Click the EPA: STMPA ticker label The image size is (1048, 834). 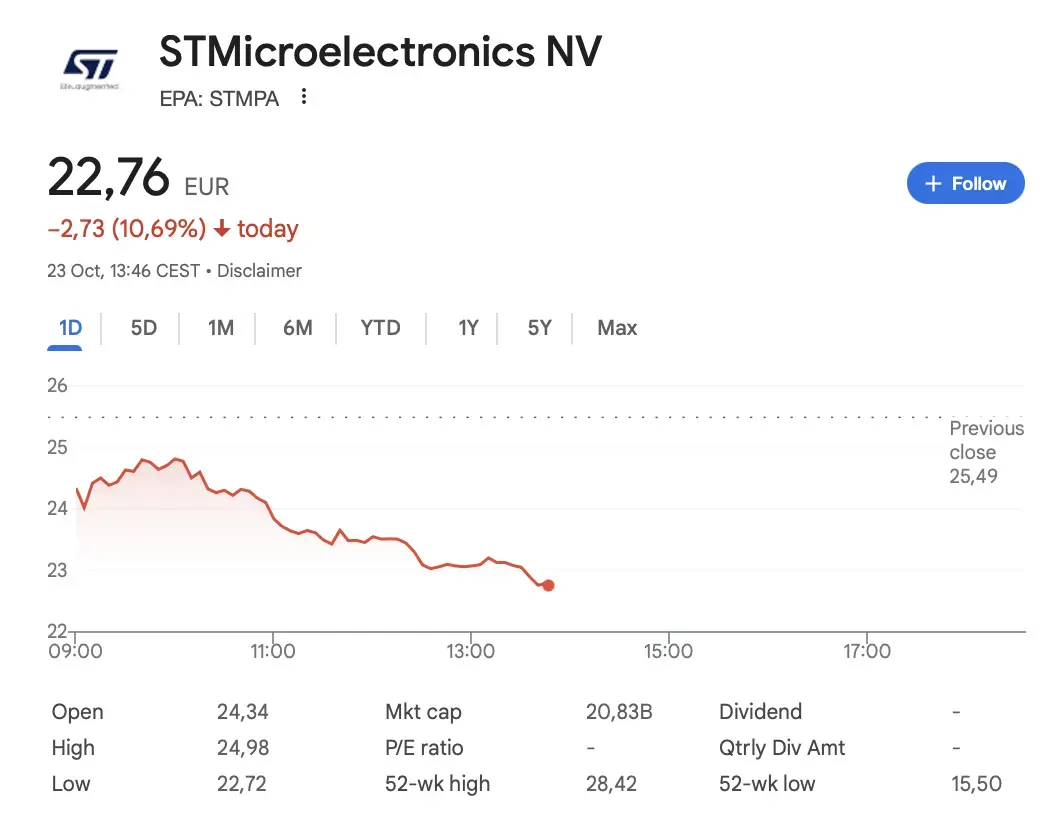219,98
